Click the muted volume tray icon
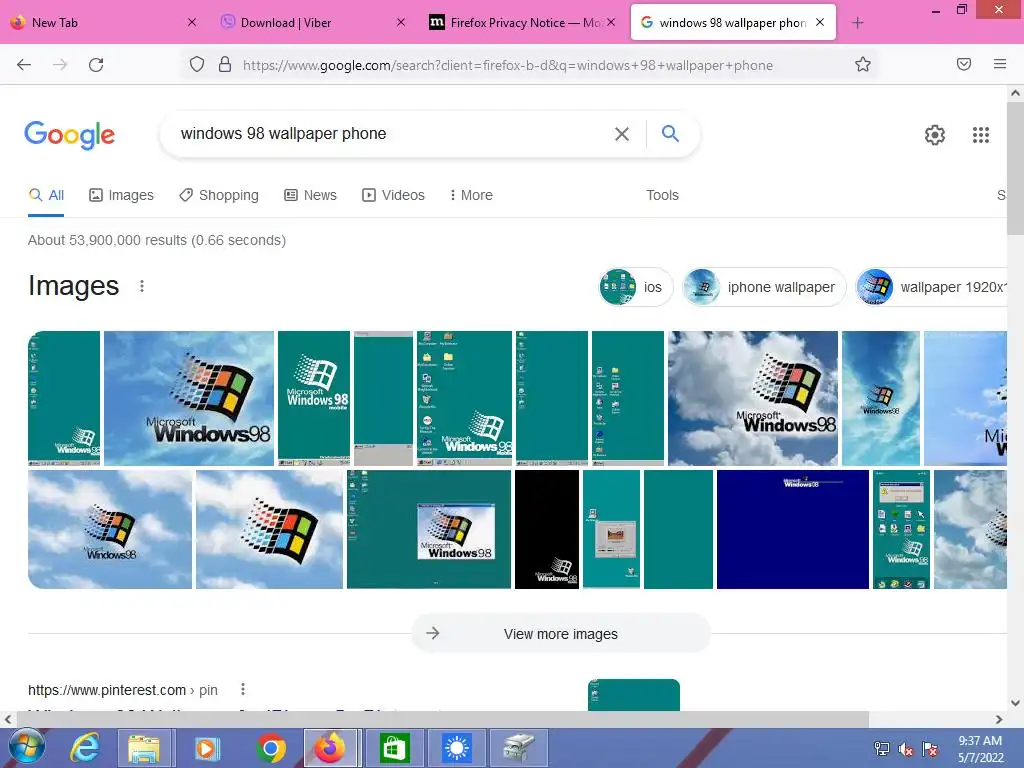1024x768 pixels. coord(906,749)
